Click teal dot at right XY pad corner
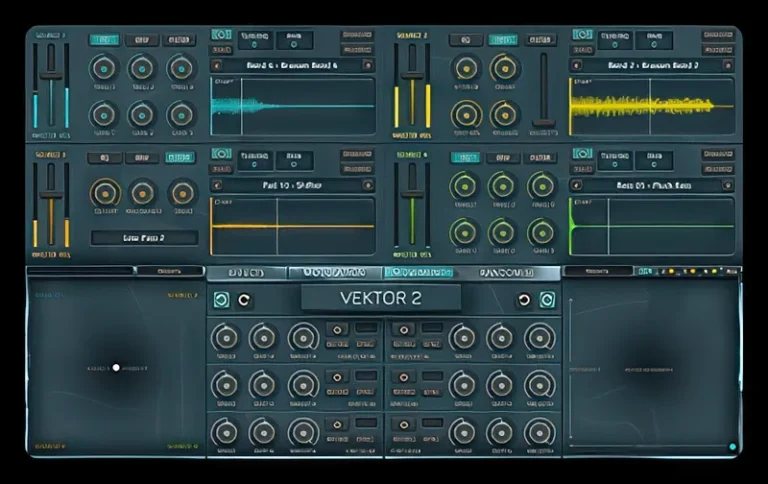This screenshot has height=484, width=768. coord(733,446)
